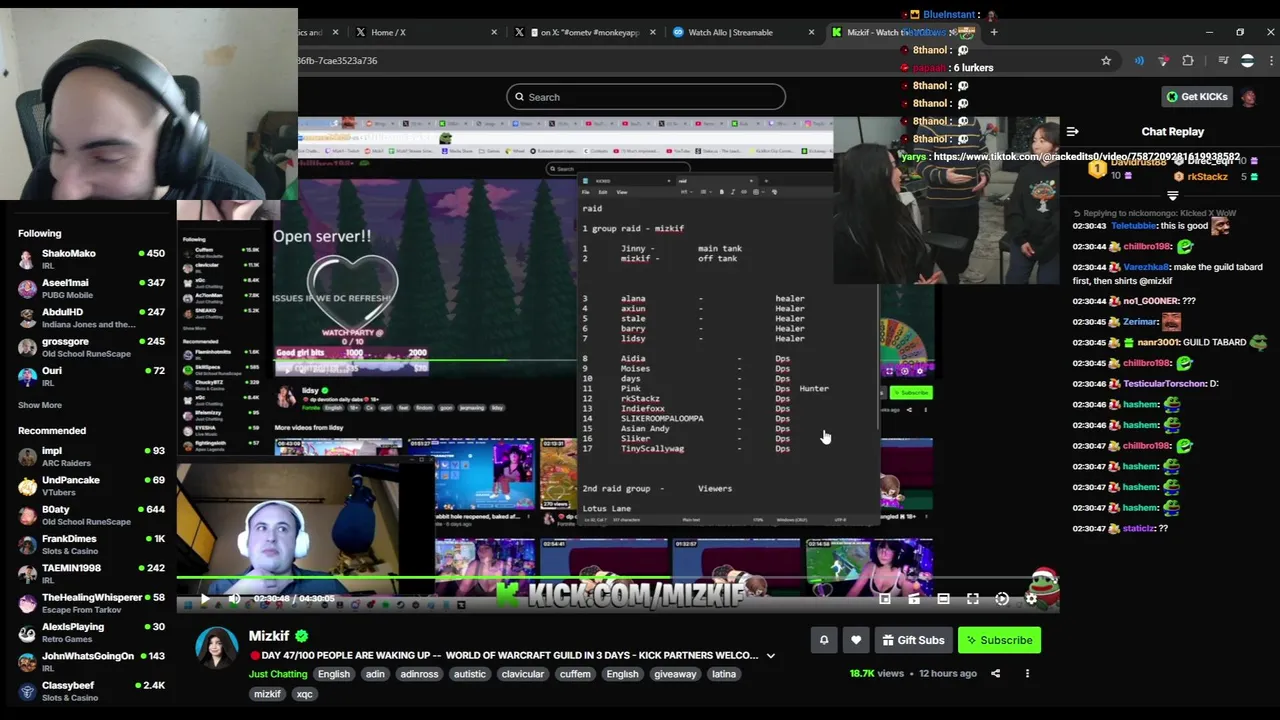Select the giveaway tag
Screen dimensions: 1280x720
675,674
